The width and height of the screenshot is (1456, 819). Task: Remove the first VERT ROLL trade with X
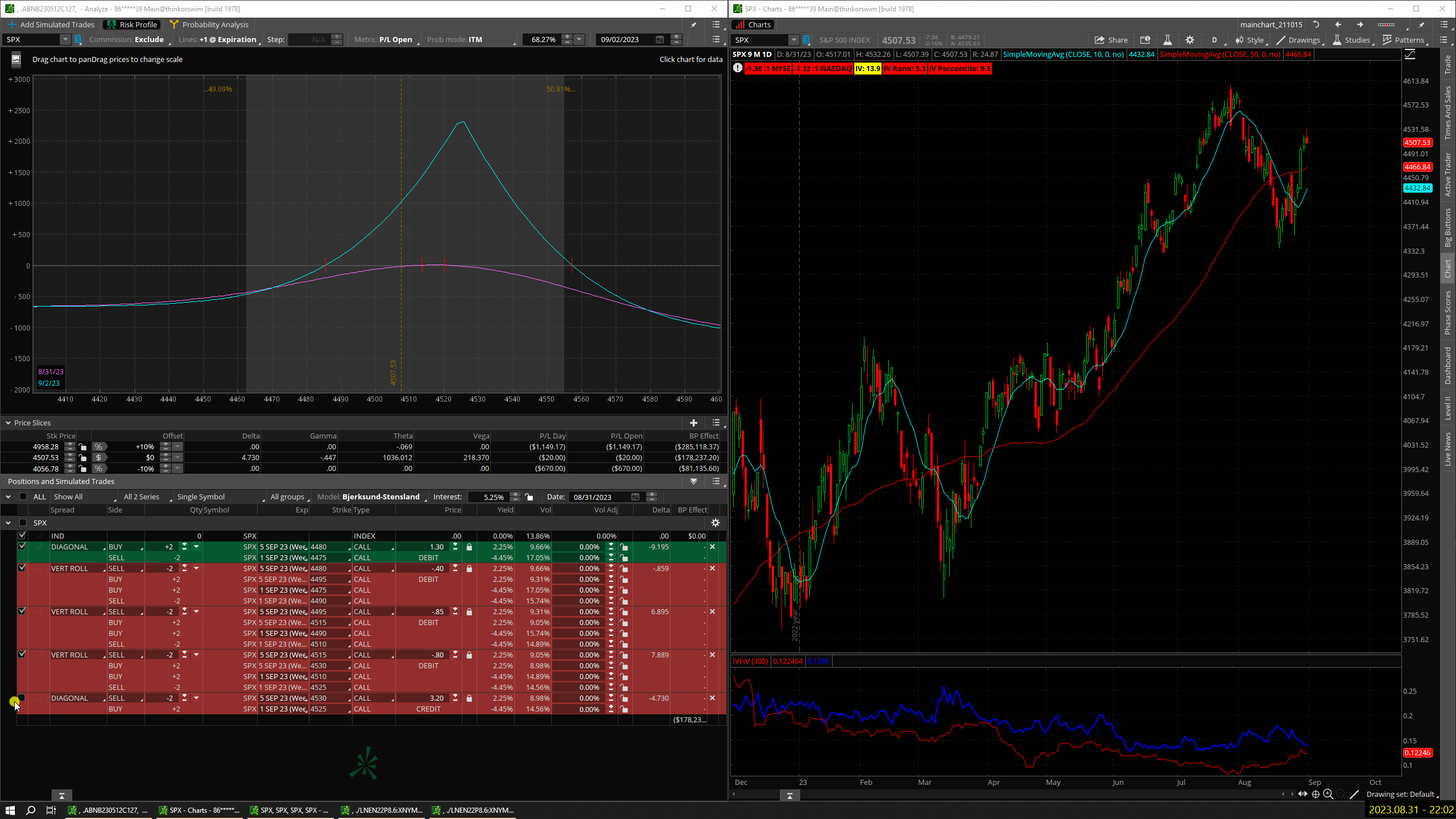[x=712, y=568]
